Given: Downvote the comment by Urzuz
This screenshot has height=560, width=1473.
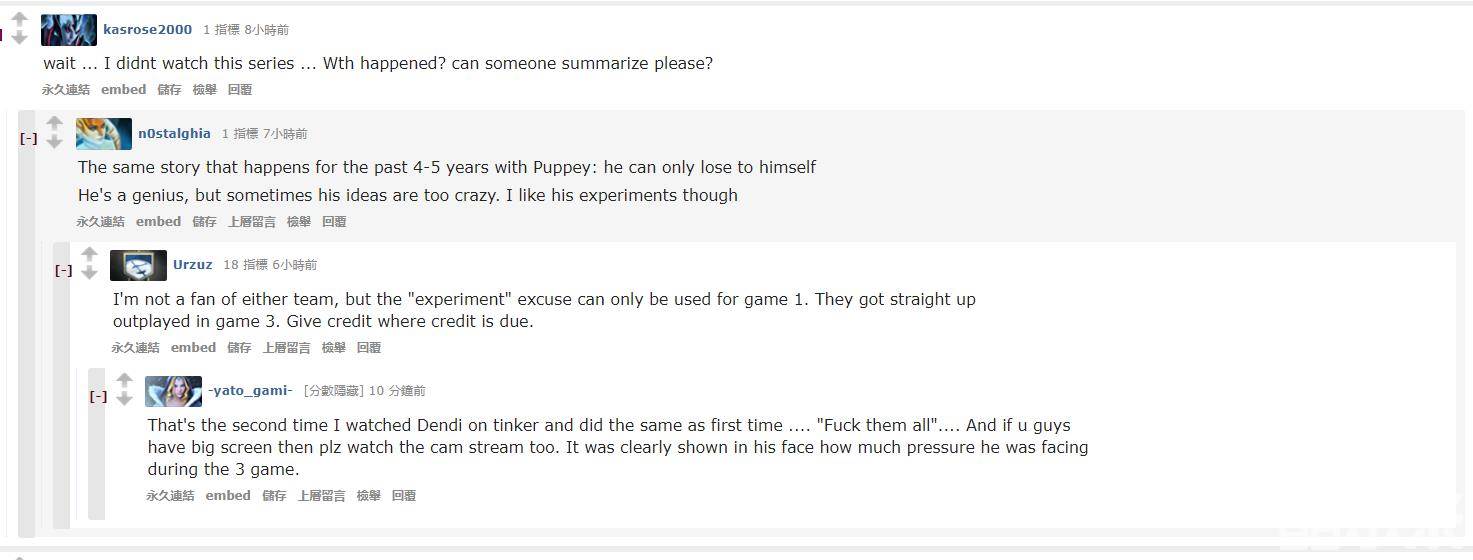Looking at the screenshot, I should tap(89, 273).
